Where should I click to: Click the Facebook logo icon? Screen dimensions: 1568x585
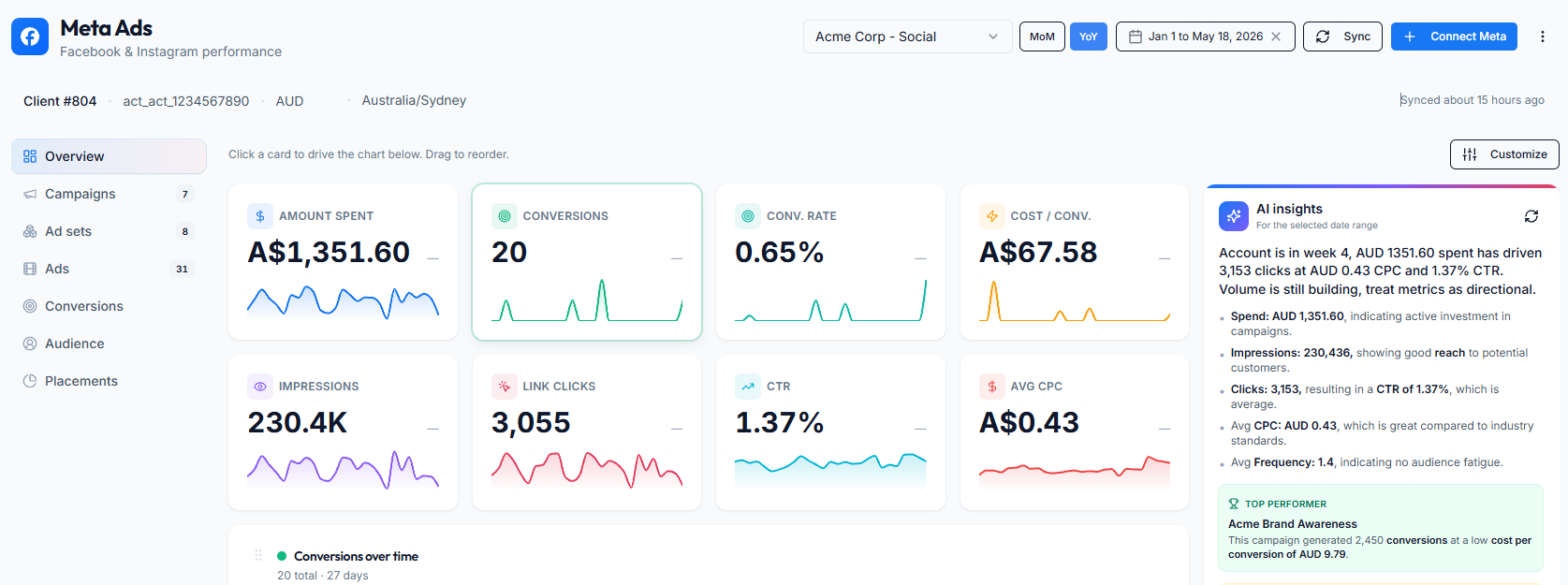(30, 37)
